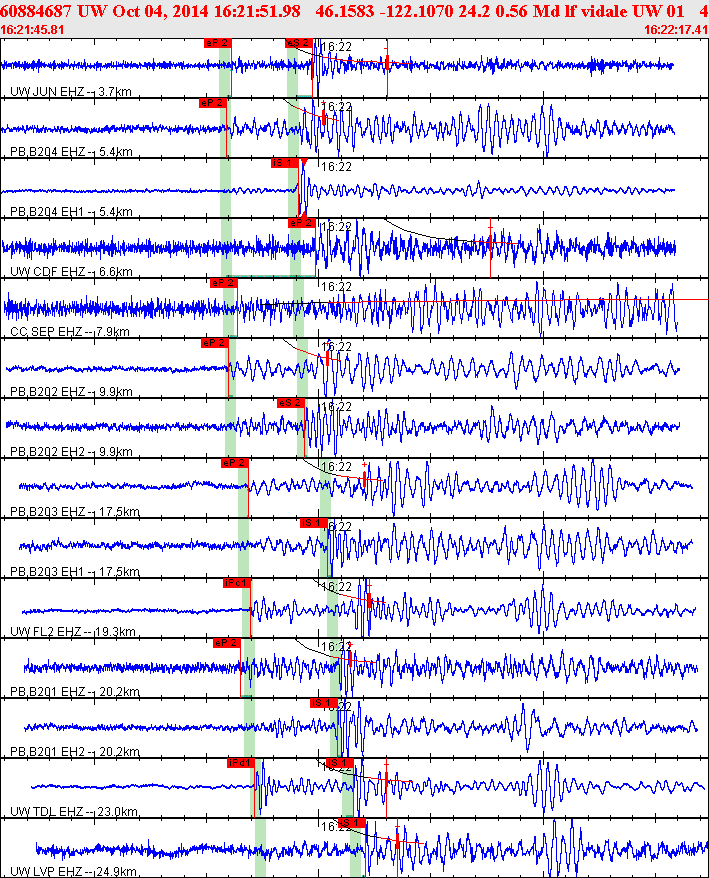Click the 'UW JUN EHZ -- 3.7km' station label
This screenshot has height=878, width=709.
coord(71,91)
